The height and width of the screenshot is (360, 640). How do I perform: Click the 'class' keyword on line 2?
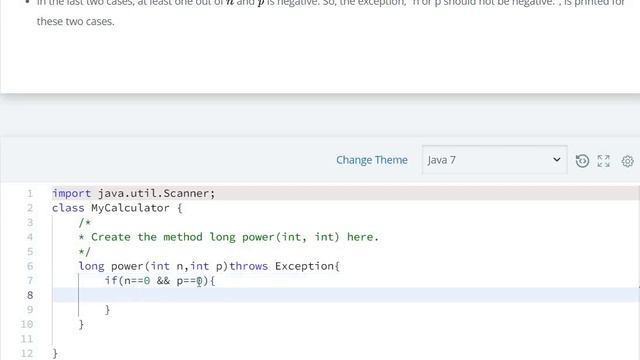(68, 208)
